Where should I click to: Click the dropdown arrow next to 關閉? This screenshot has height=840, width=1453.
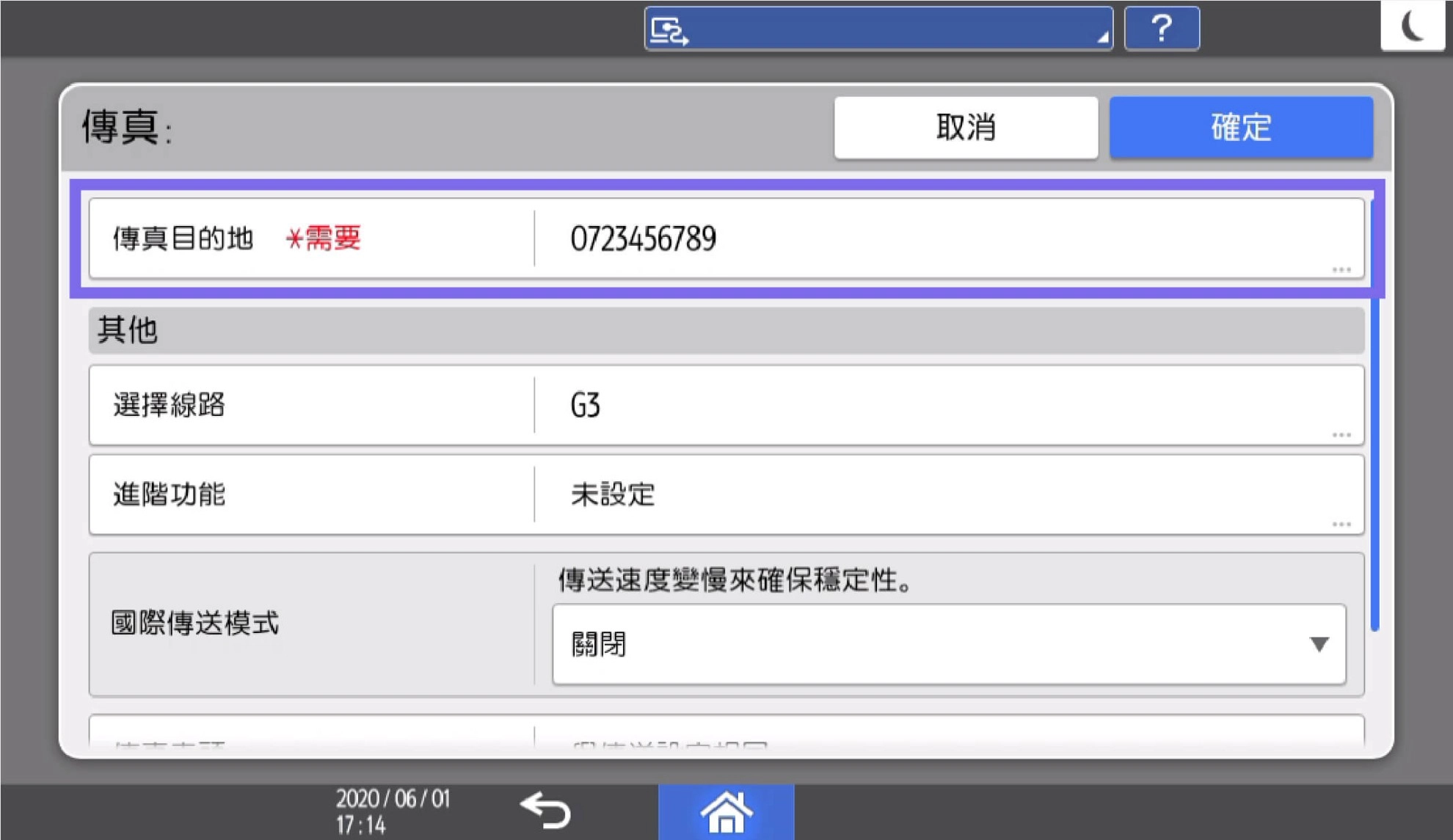[x=1319, y=644]
